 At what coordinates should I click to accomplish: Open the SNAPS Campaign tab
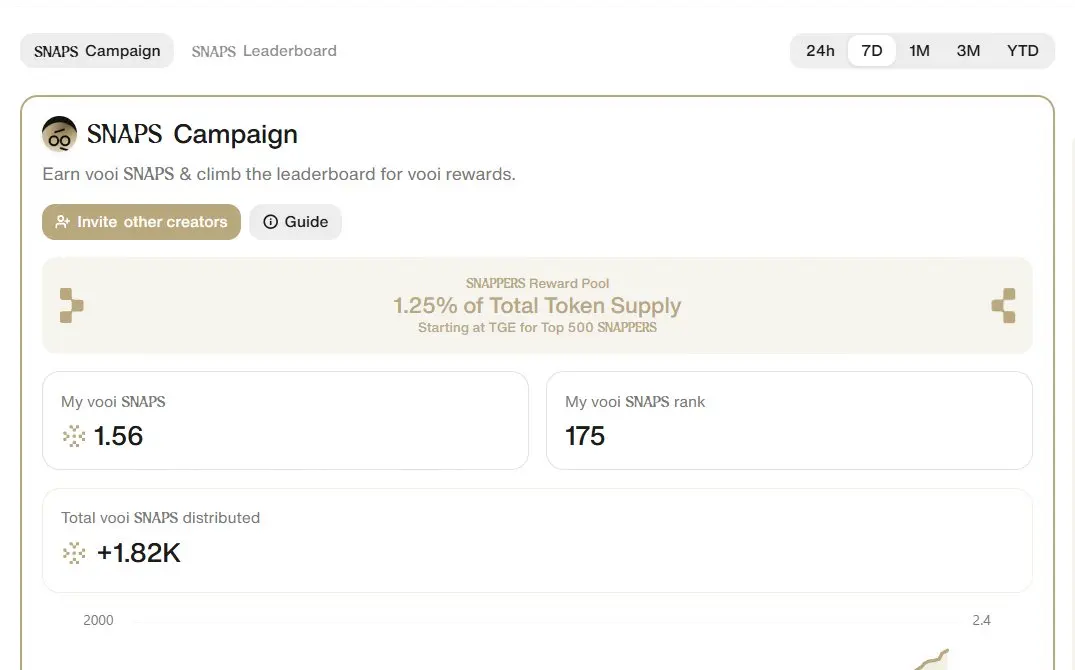pyautogui.click(x=97, y=51)
